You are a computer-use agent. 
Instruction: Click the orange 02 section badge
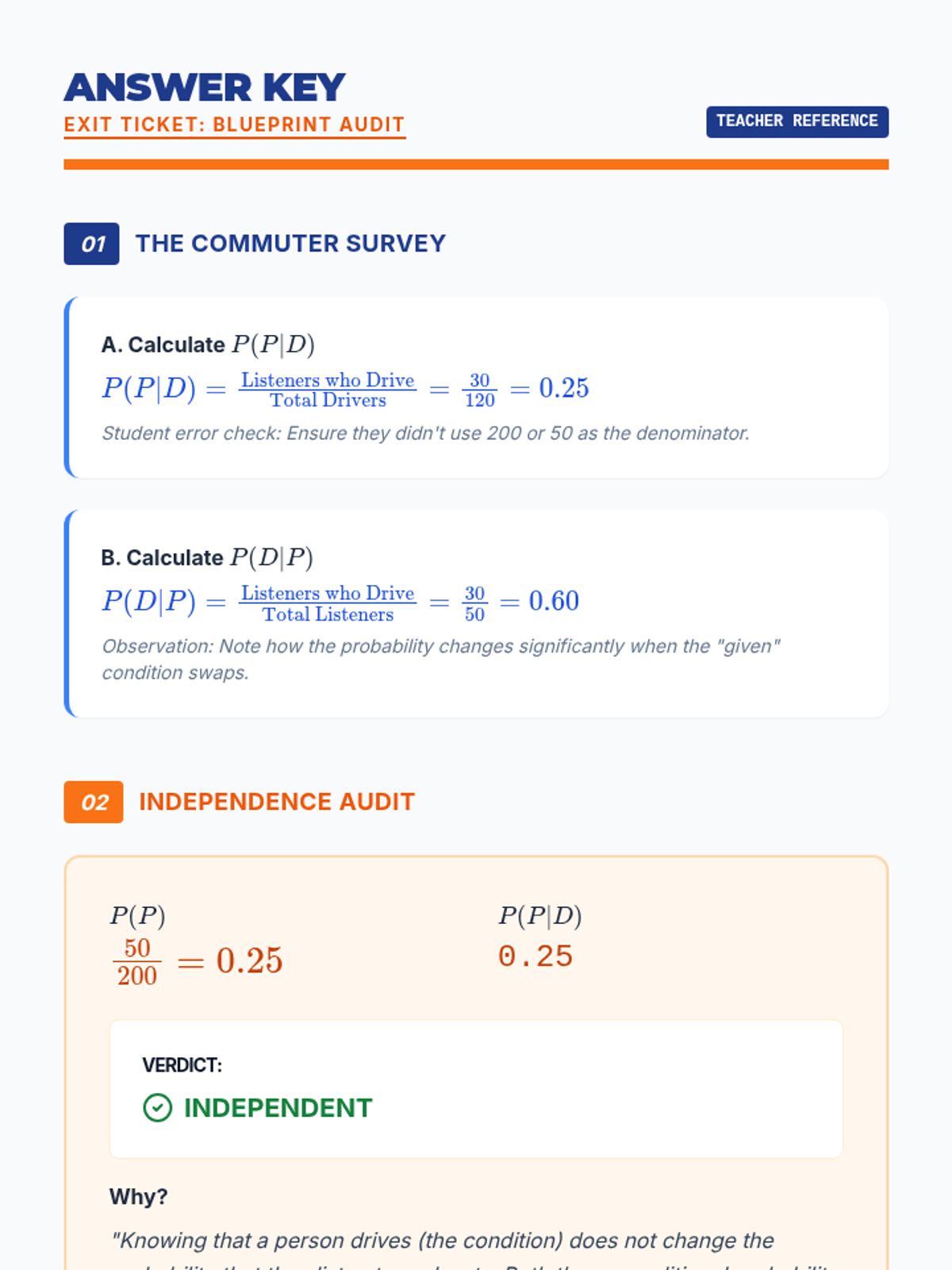click(x=94, y=802)
